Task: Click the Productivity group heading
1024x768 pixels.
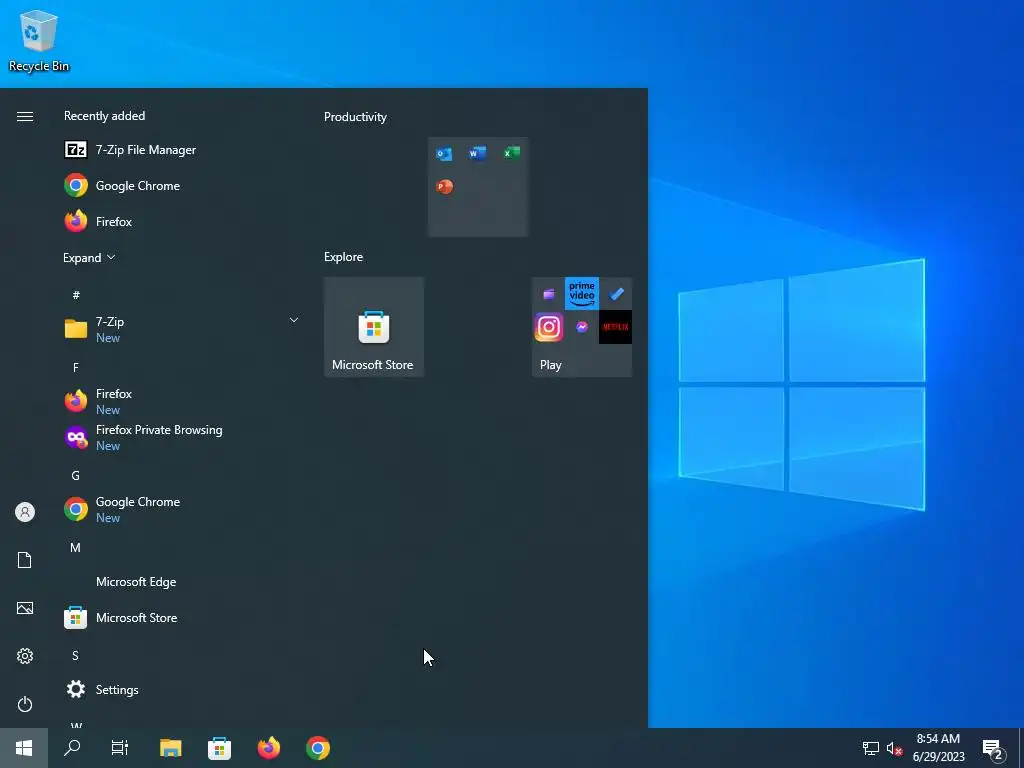Action: tap(355, 117)
